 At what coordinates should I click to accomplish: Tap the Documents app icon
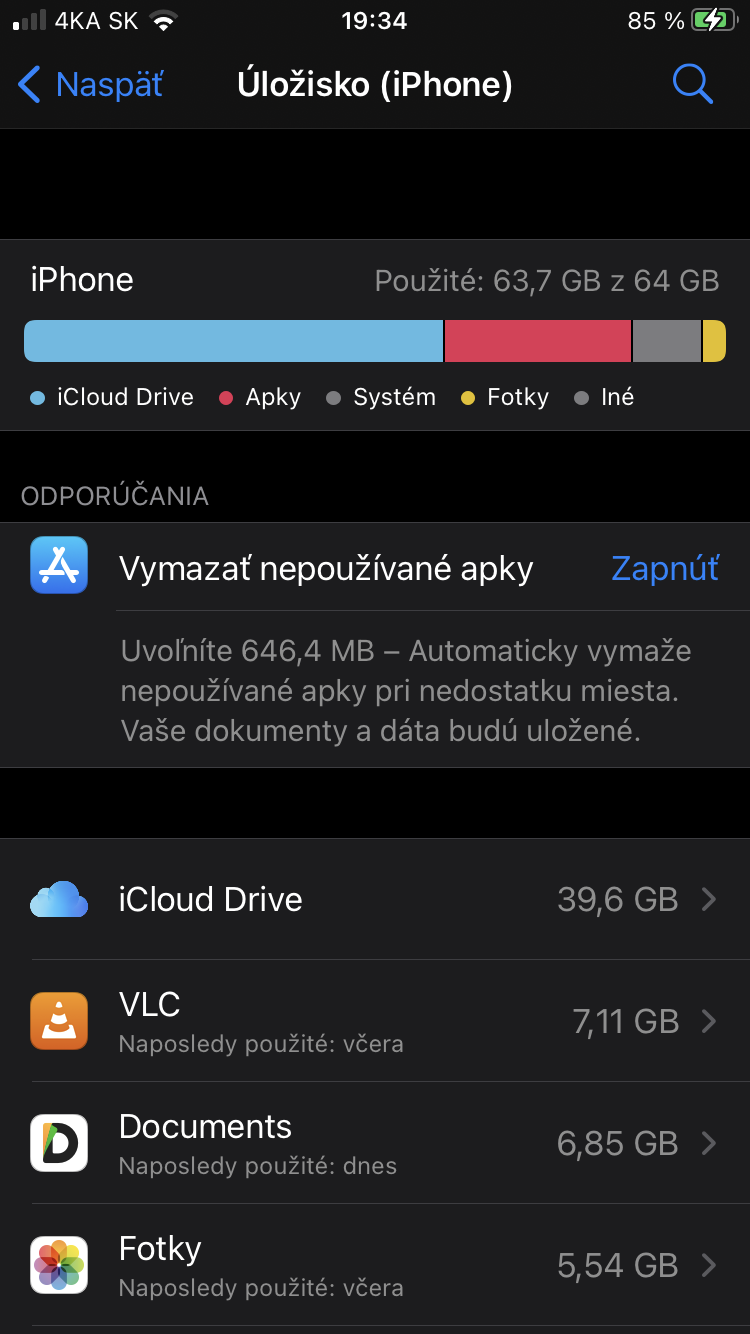pos(59,1143)
